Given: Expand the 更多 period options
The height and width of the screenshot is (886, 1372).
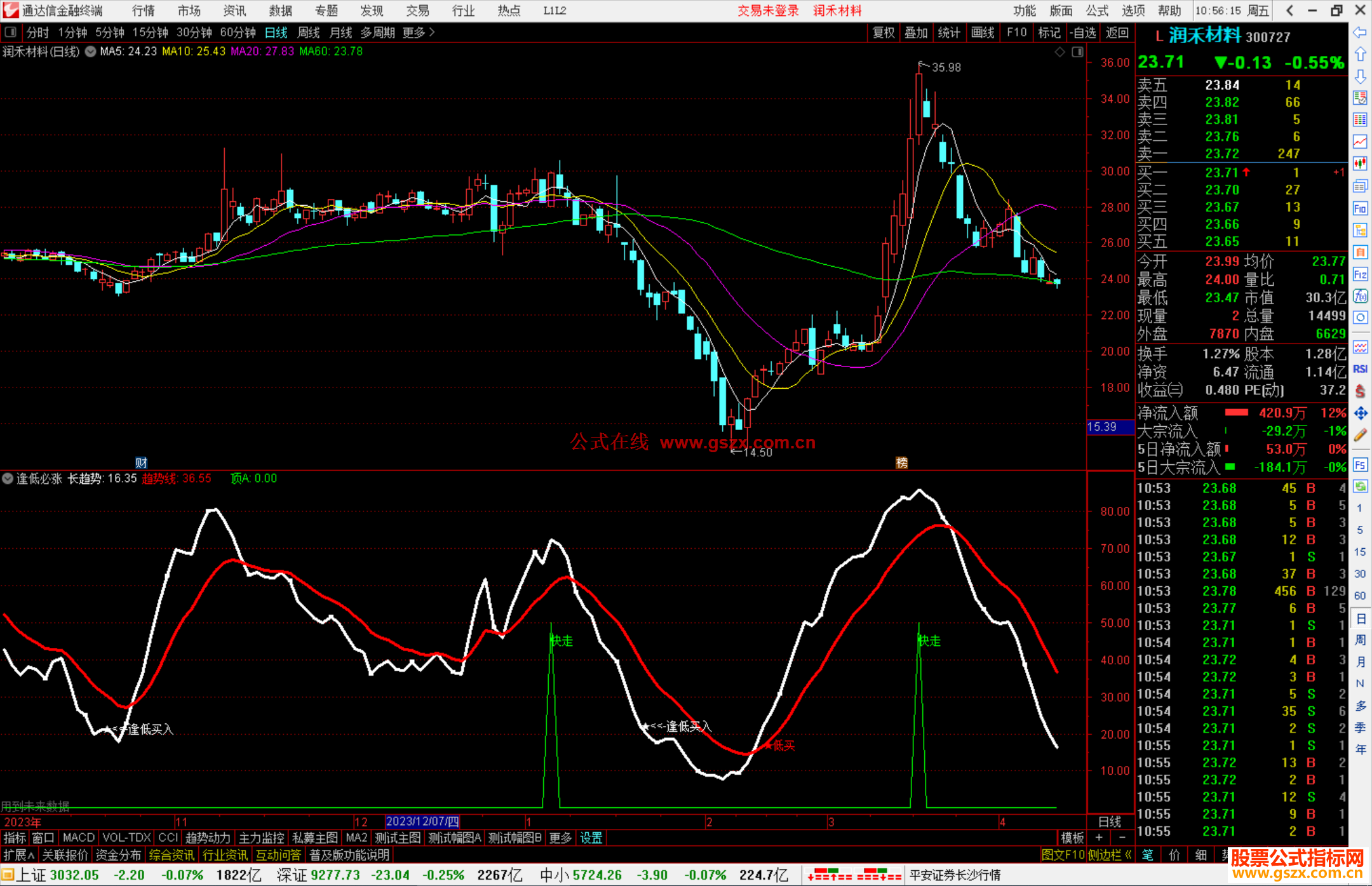Looking at the screenshot, I should [419, 32].
